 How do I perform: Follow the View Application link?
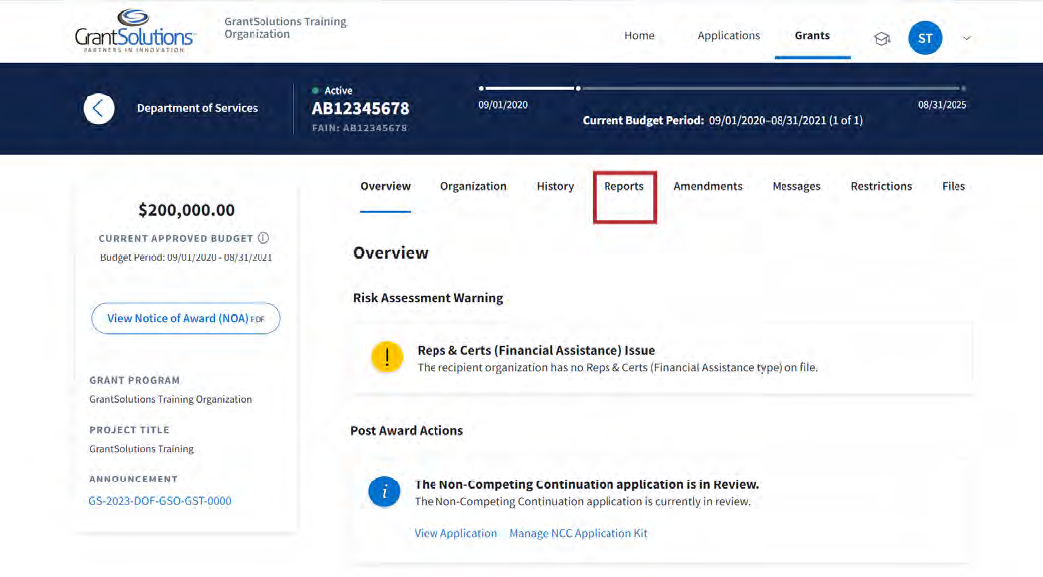coord(455,534)
